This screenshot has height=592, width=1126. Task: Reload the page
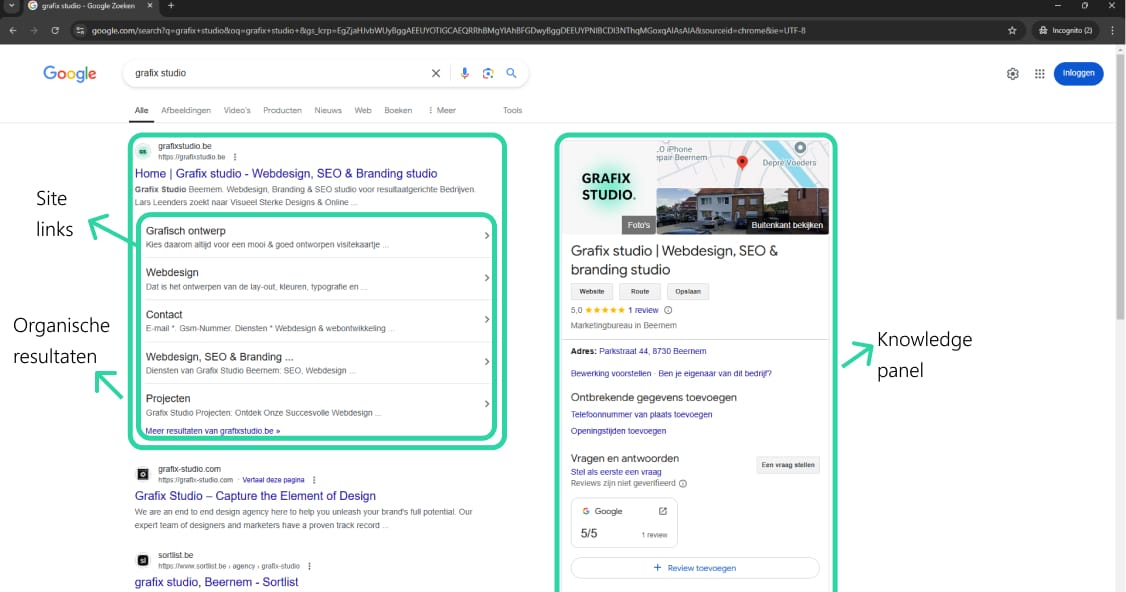click(x=55, y=31)
